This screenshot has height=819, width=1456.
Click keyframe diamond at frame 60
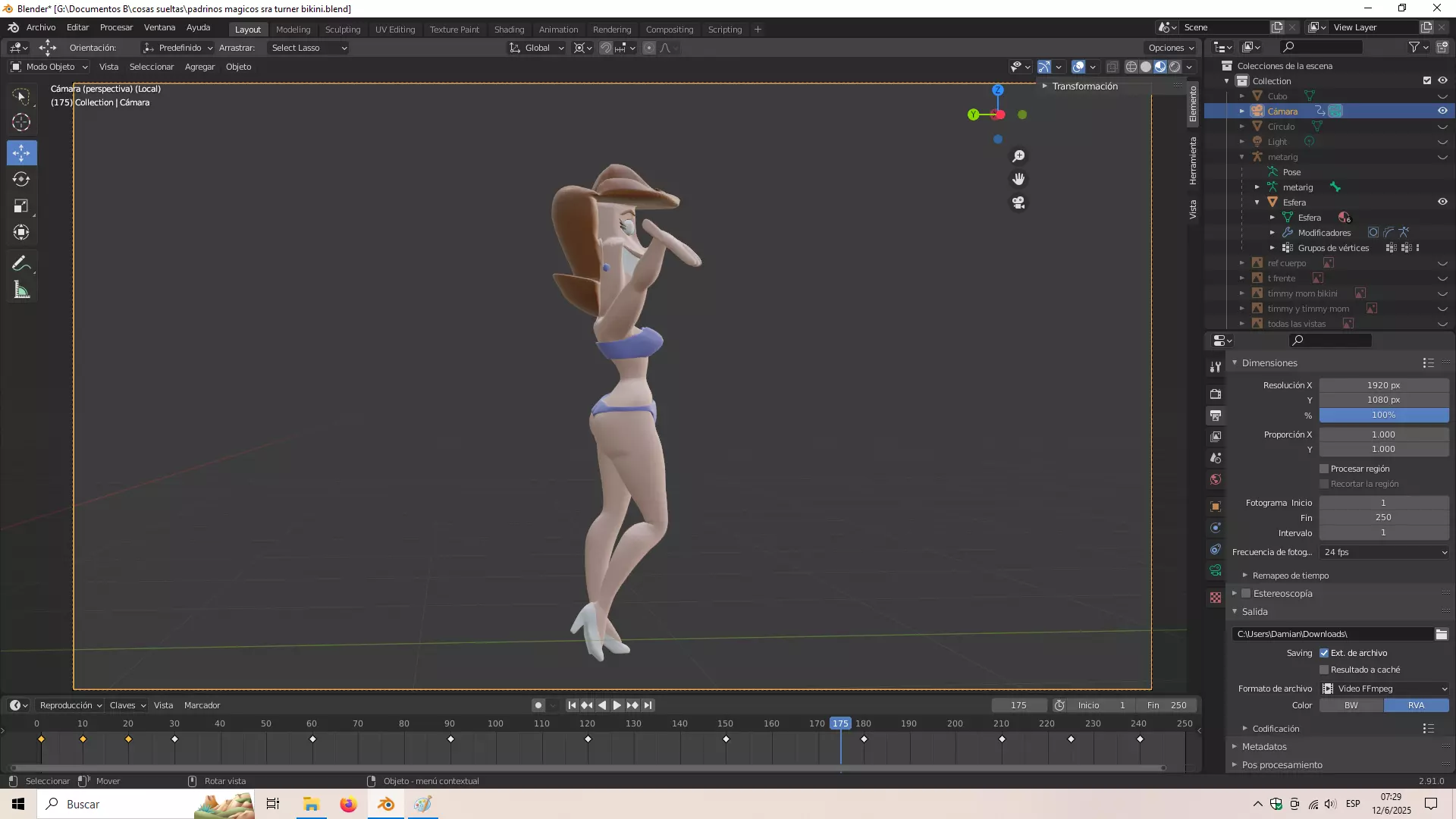coord(312,739)
